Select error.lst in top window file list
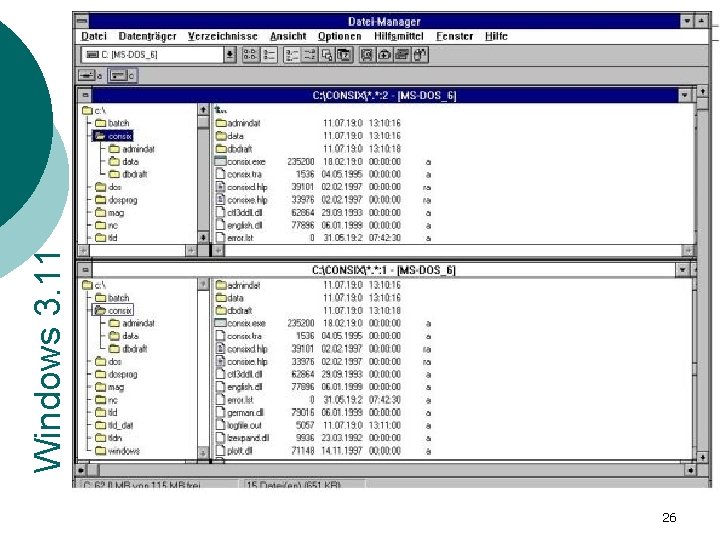The height and width of the screenshot is (540, 720). click(235, 238)
